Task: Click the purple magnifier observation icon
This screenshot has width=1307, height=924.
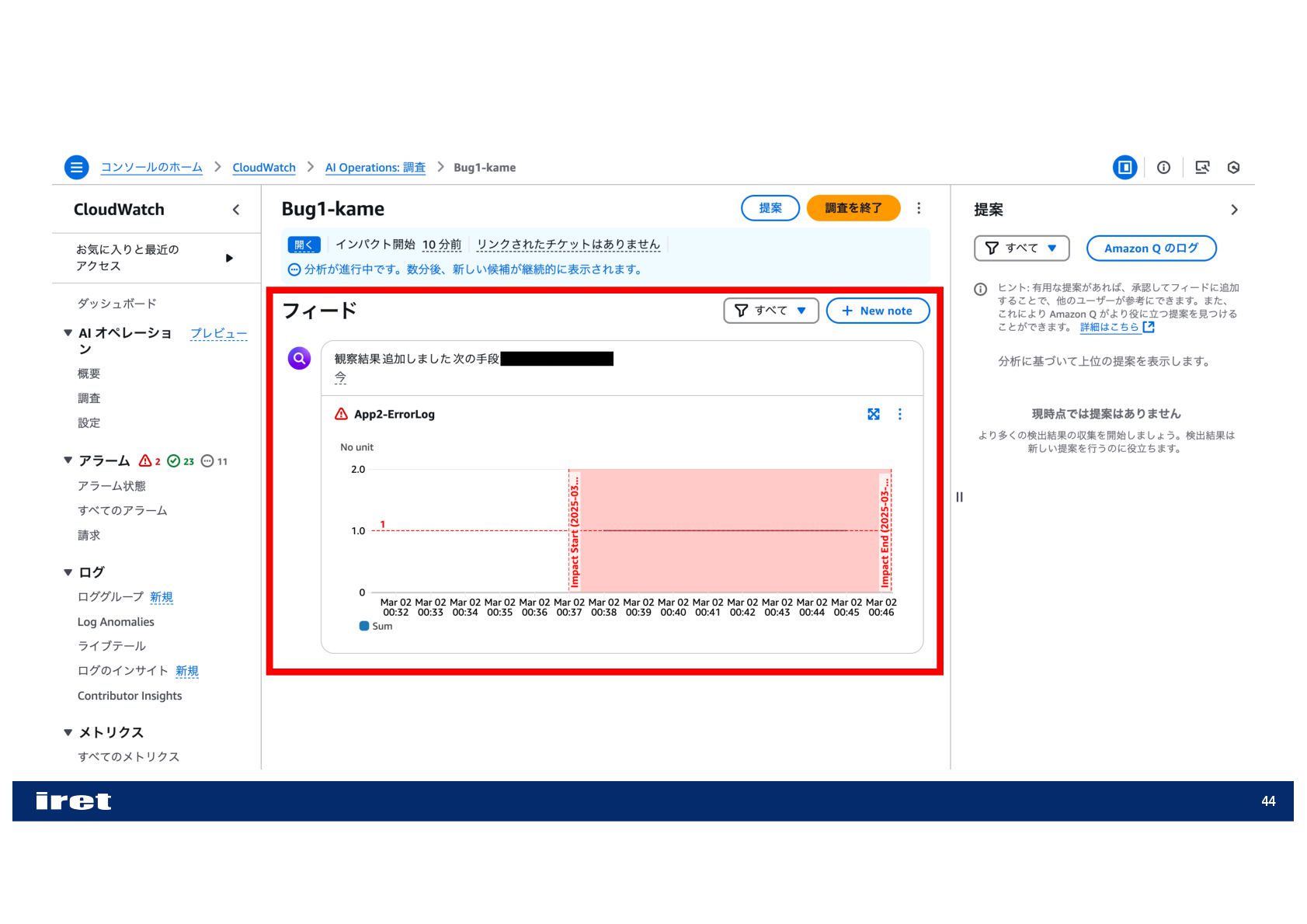Action: click(x=299, y=358)
